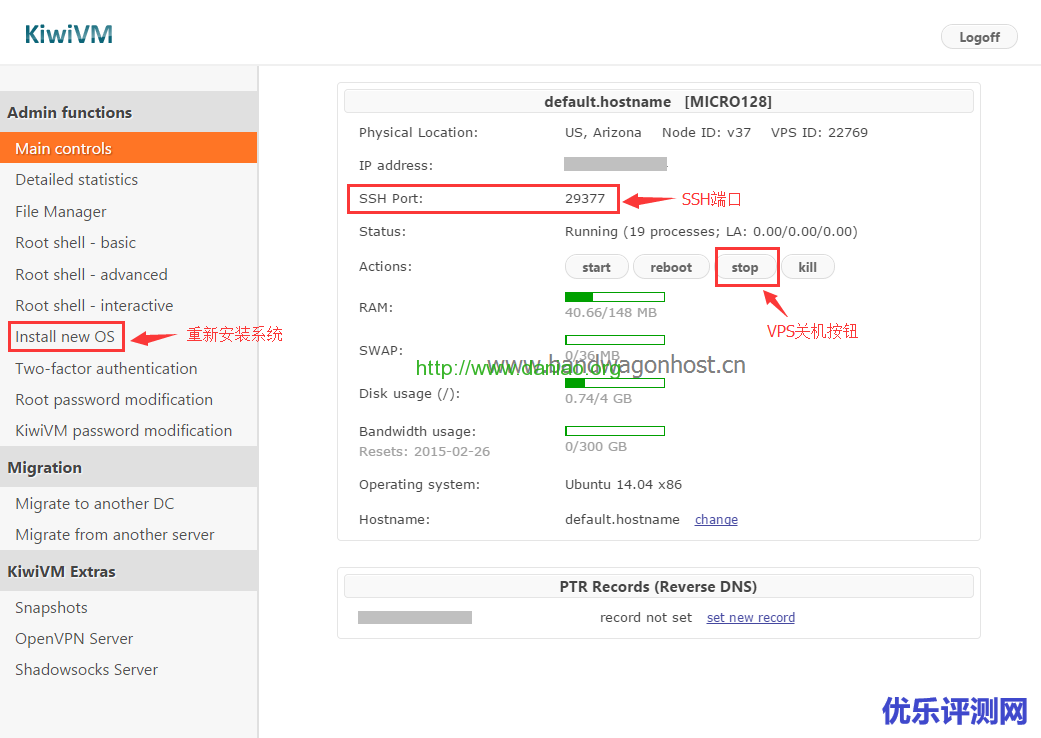
Task: Select Migrate to another DC
Action: click(94, 504)
